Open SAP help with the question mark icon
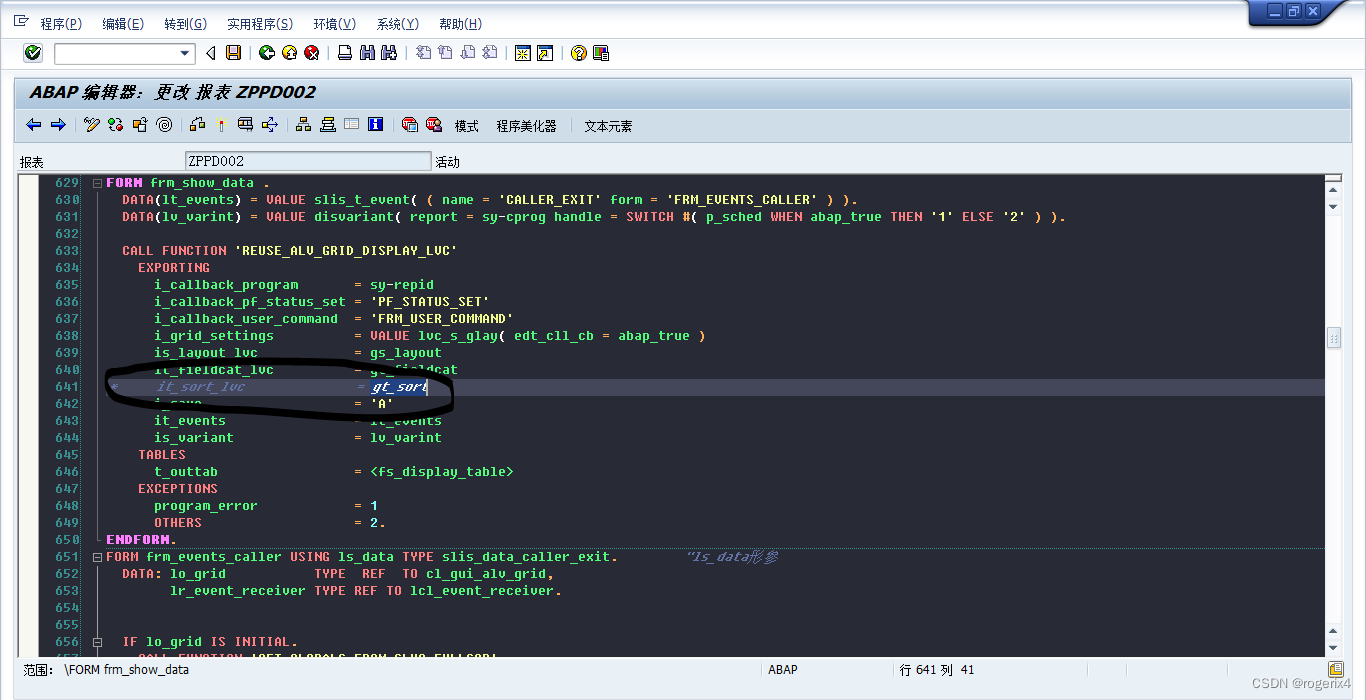The width and height of the screenshot is (1366, 700). click(577, 52)
